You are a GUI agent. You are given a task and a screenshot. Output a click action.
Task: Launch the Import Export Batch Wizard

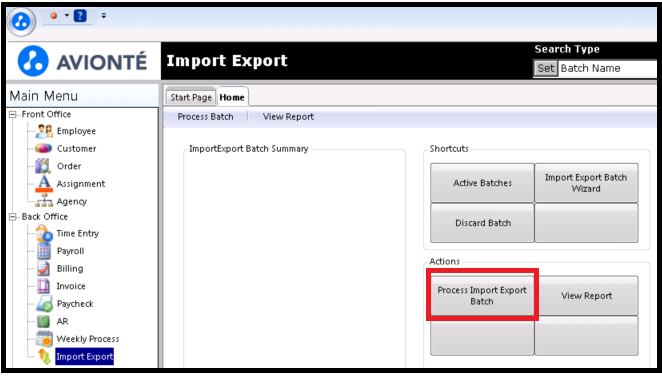(586, 183)
